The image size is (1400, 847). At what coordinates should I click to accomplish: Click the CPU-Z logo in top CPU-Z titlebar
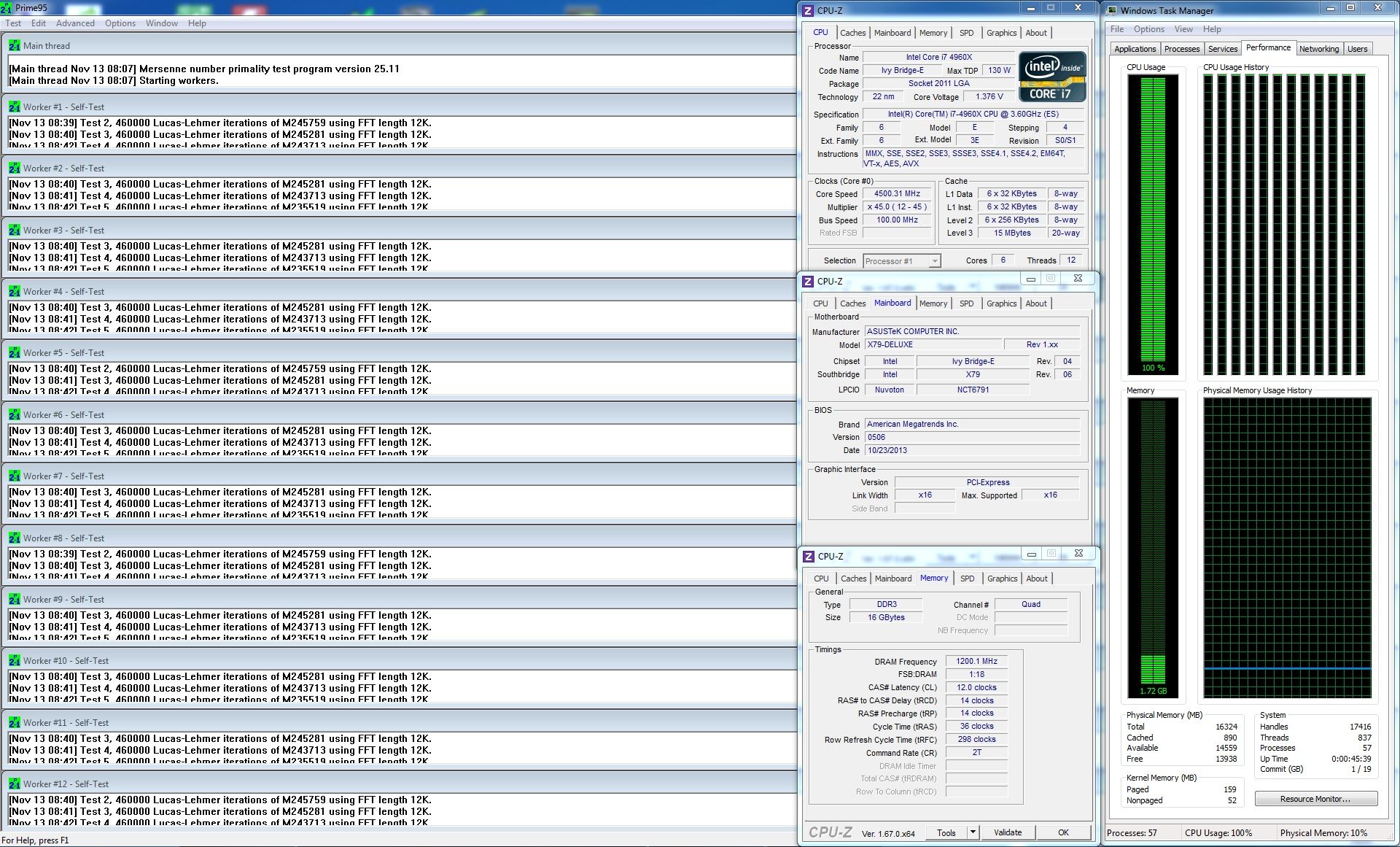808,11
